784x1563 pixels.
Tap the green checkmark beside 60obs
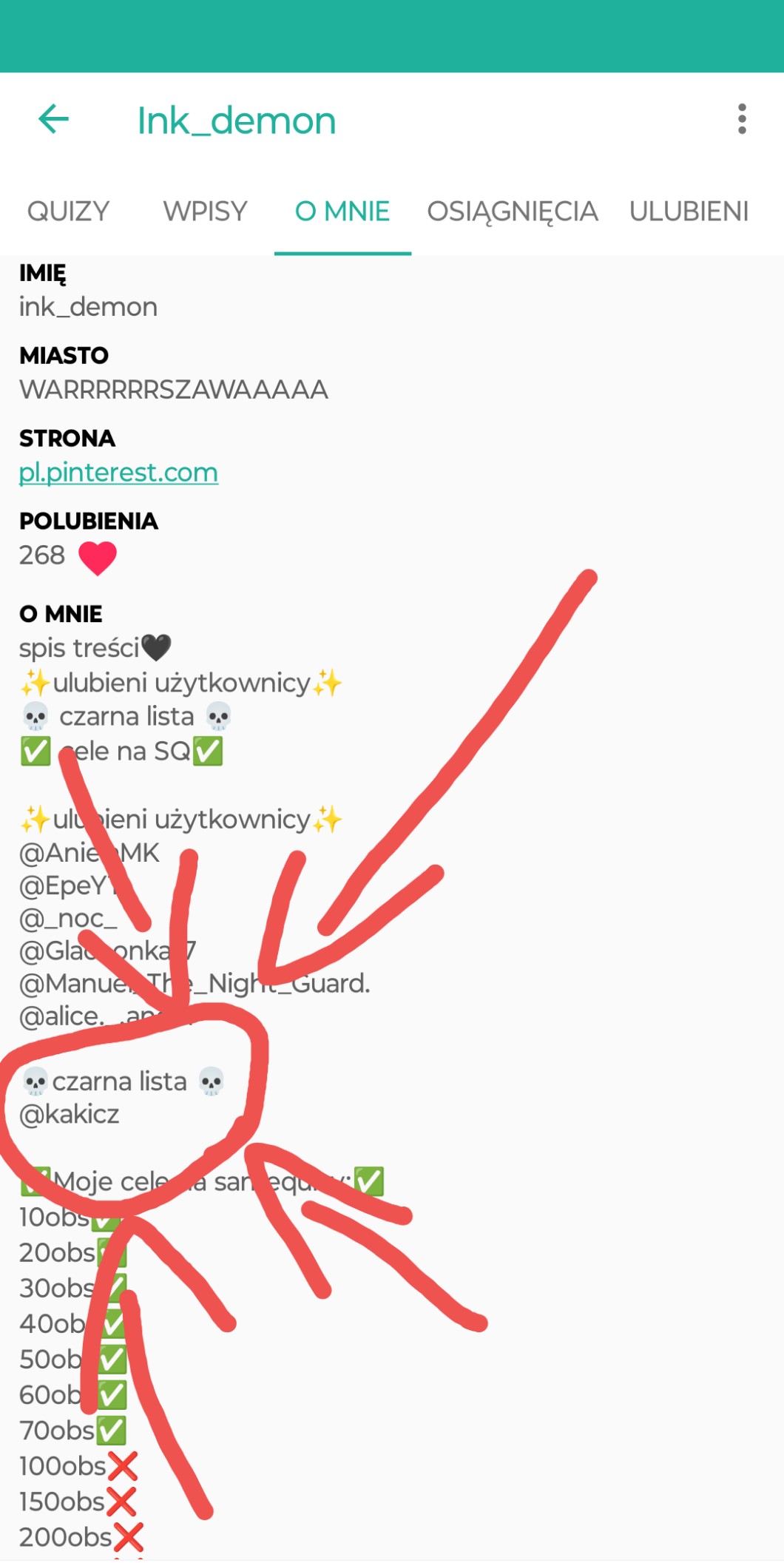(112, 1394)
